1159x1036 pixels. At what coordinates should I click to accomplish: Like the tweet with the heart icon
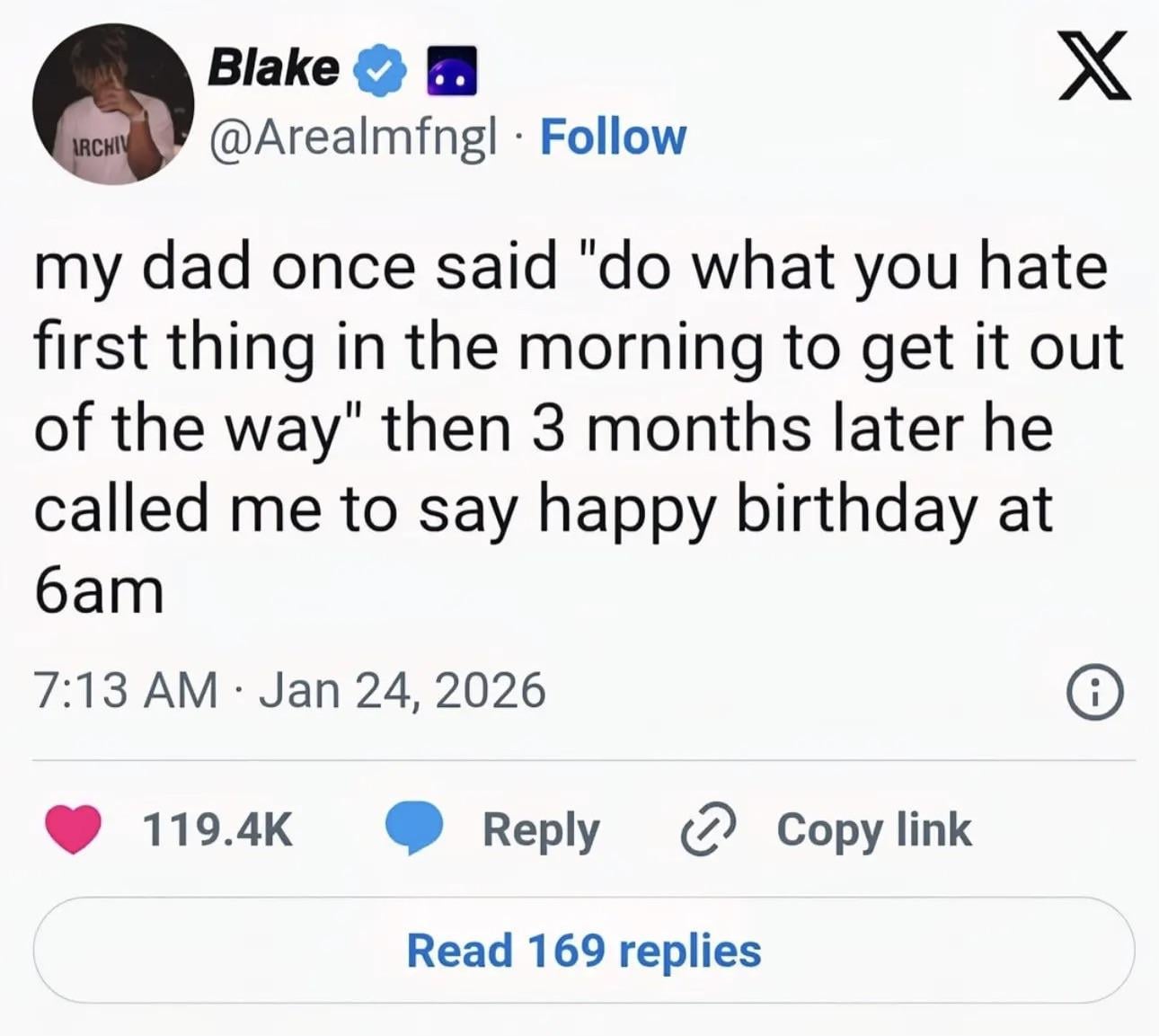pyautogui.click(x=74, y=828)
